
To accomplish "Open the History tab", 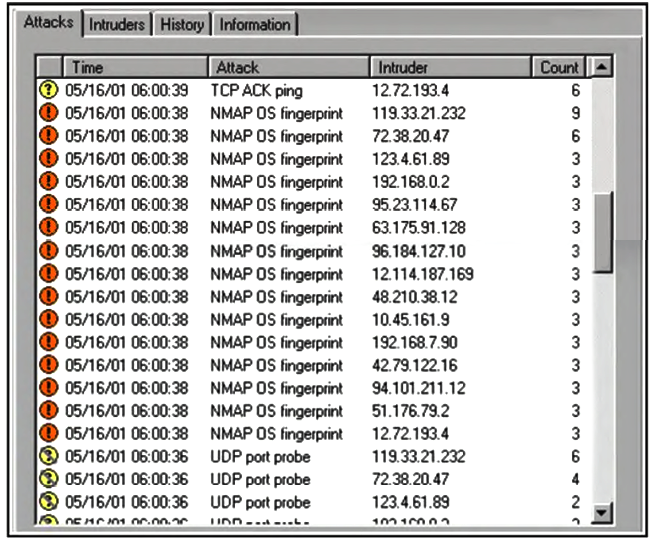I will click(182, 25).
